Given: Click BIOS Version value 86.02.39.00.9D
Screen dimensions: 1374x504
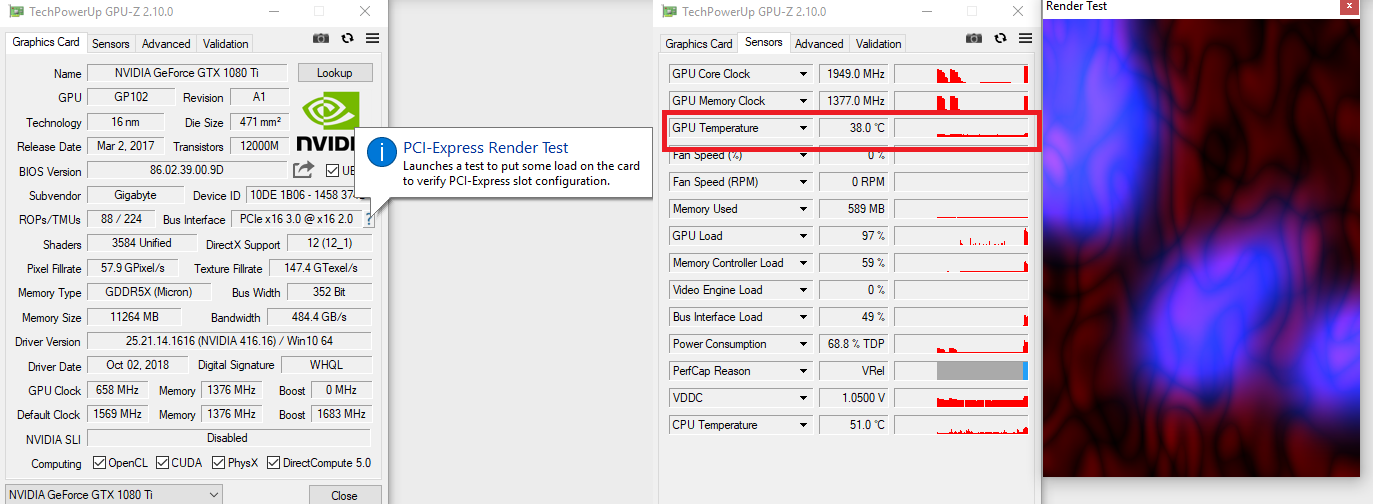Looking at the screenshot, I should pos(187,171).
